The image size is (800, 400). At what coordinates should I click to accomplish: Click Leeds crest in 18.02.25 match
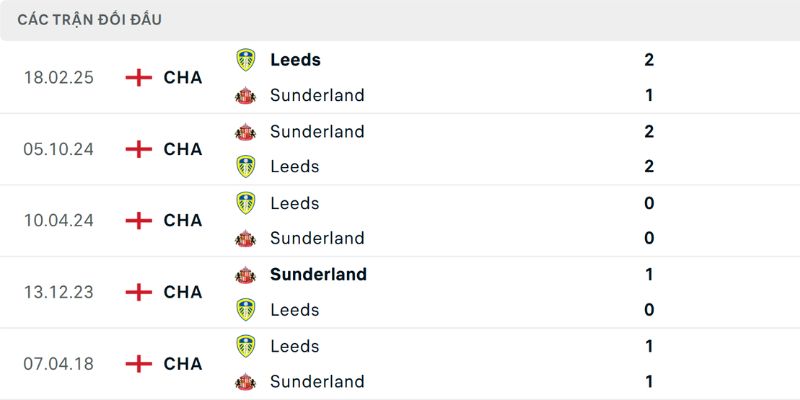(245, 60)
